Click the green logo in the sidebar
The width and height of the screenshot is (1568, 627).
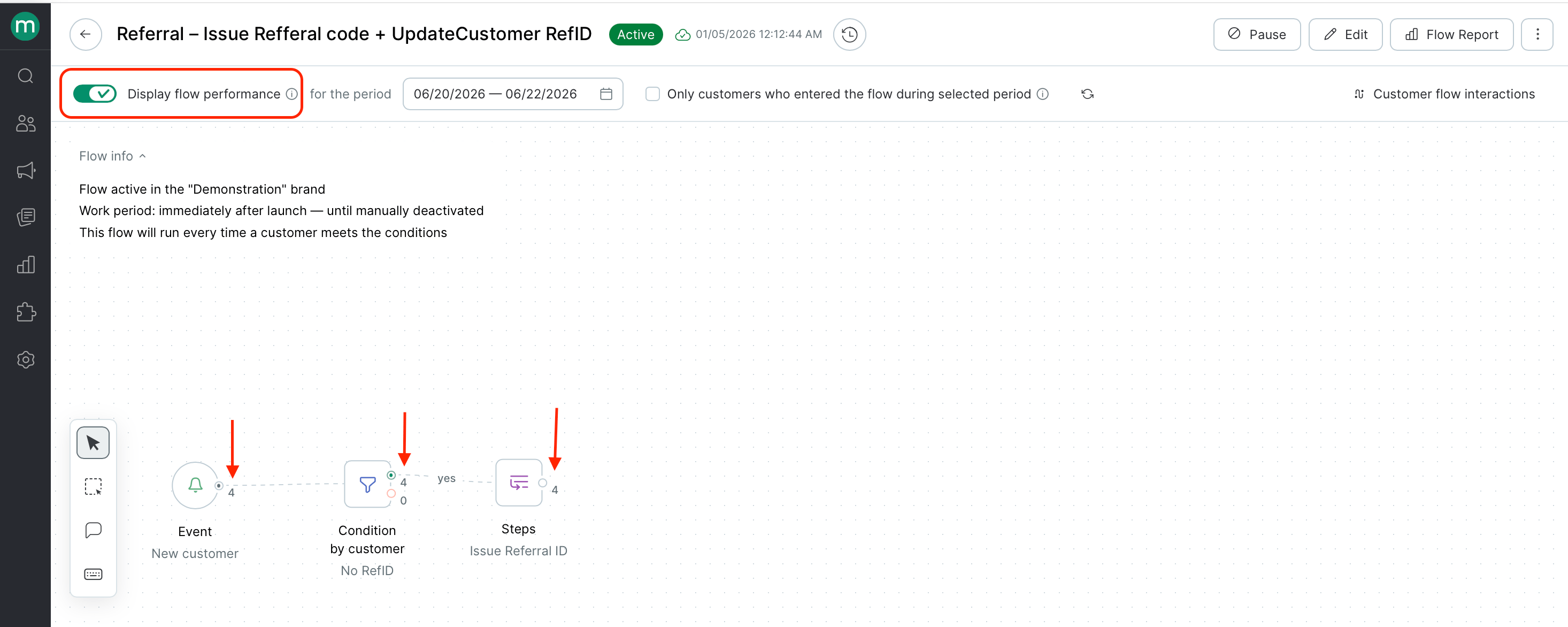(25, 26)
